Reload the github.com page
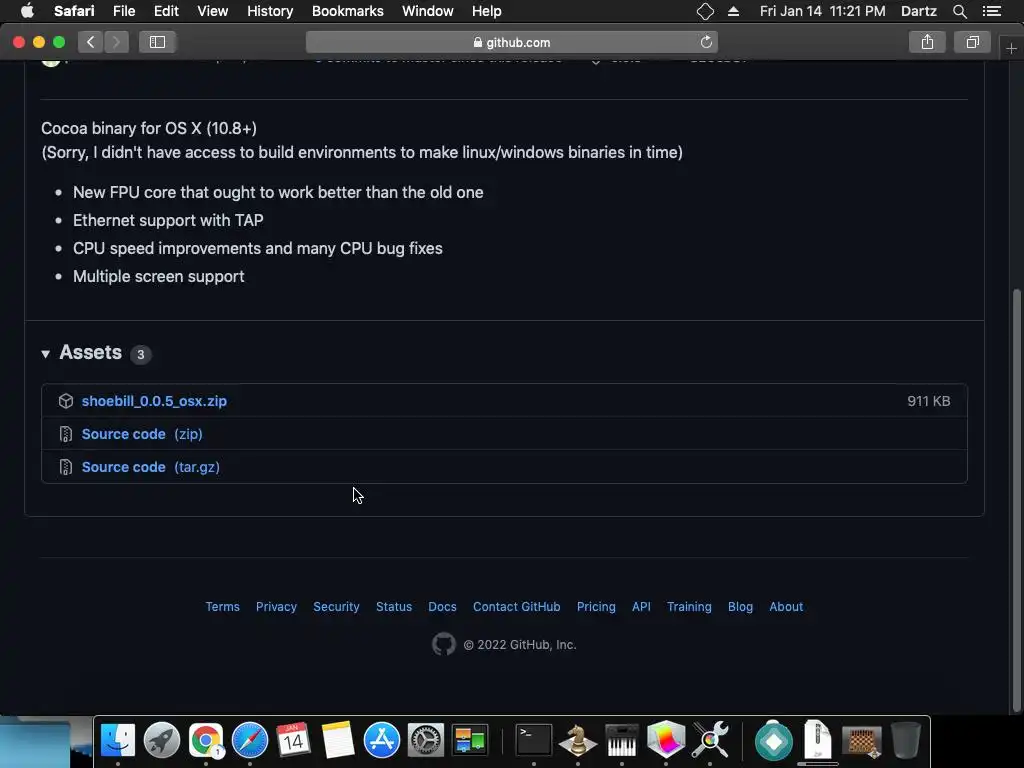 (706, 42)
